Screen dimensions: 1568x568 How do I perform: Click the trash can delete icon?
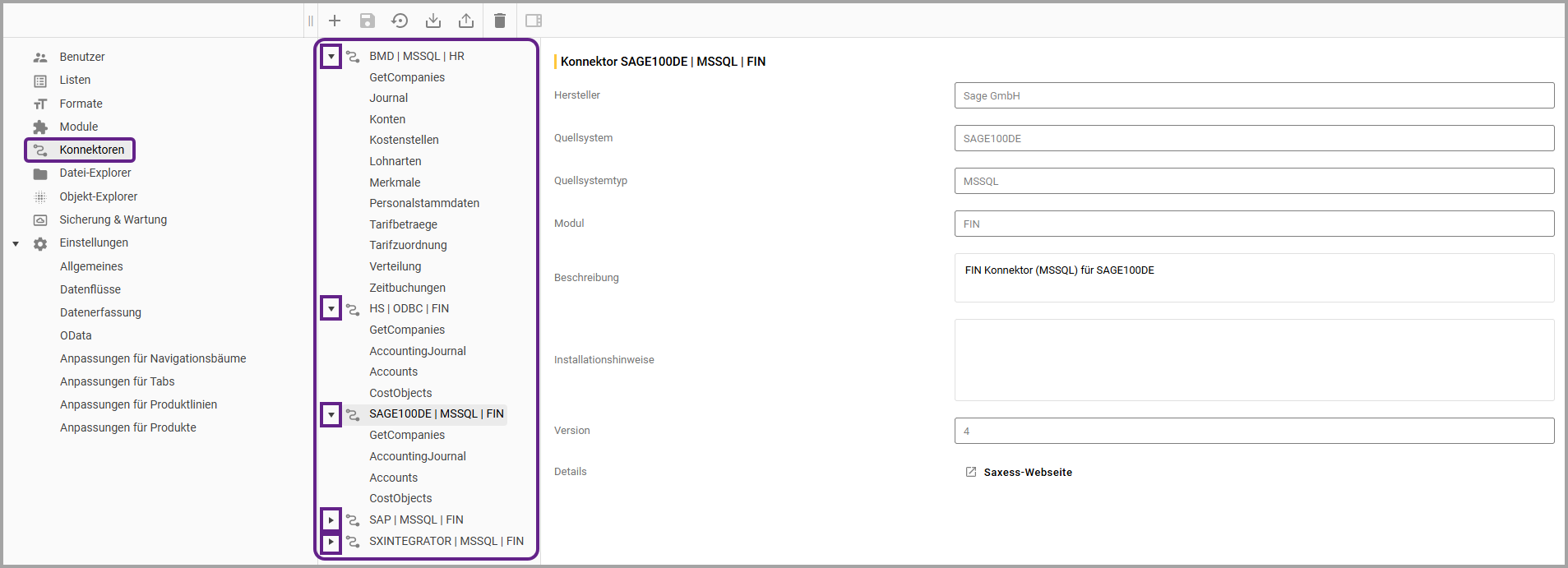tap(499, 21)
